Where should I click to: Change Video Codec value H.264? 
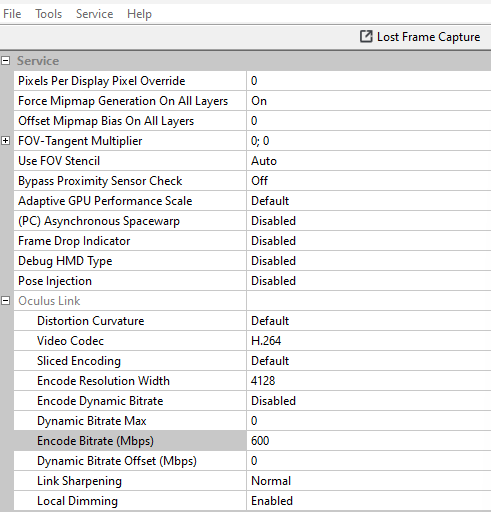pos(369,341)
